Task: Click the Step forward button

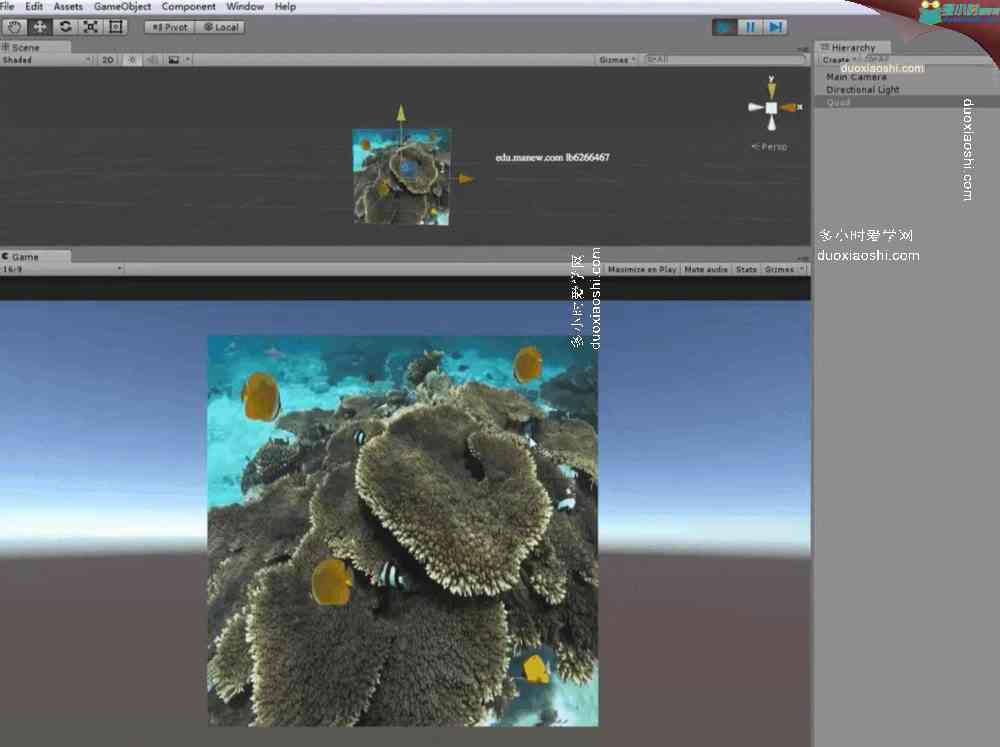Action: pos(775,27)
